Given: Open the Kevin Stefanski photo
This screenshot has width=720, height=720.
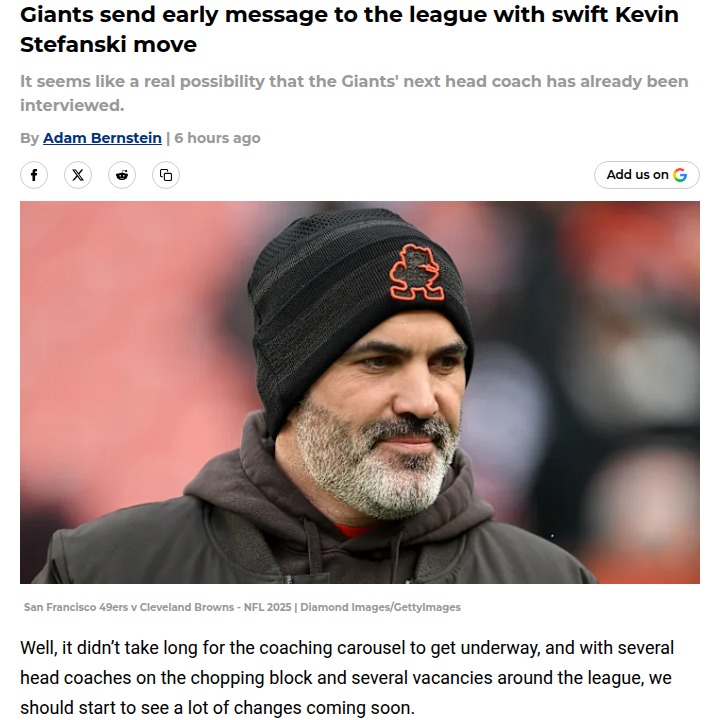Looking at the screenshot, I should tap(360, 393).
